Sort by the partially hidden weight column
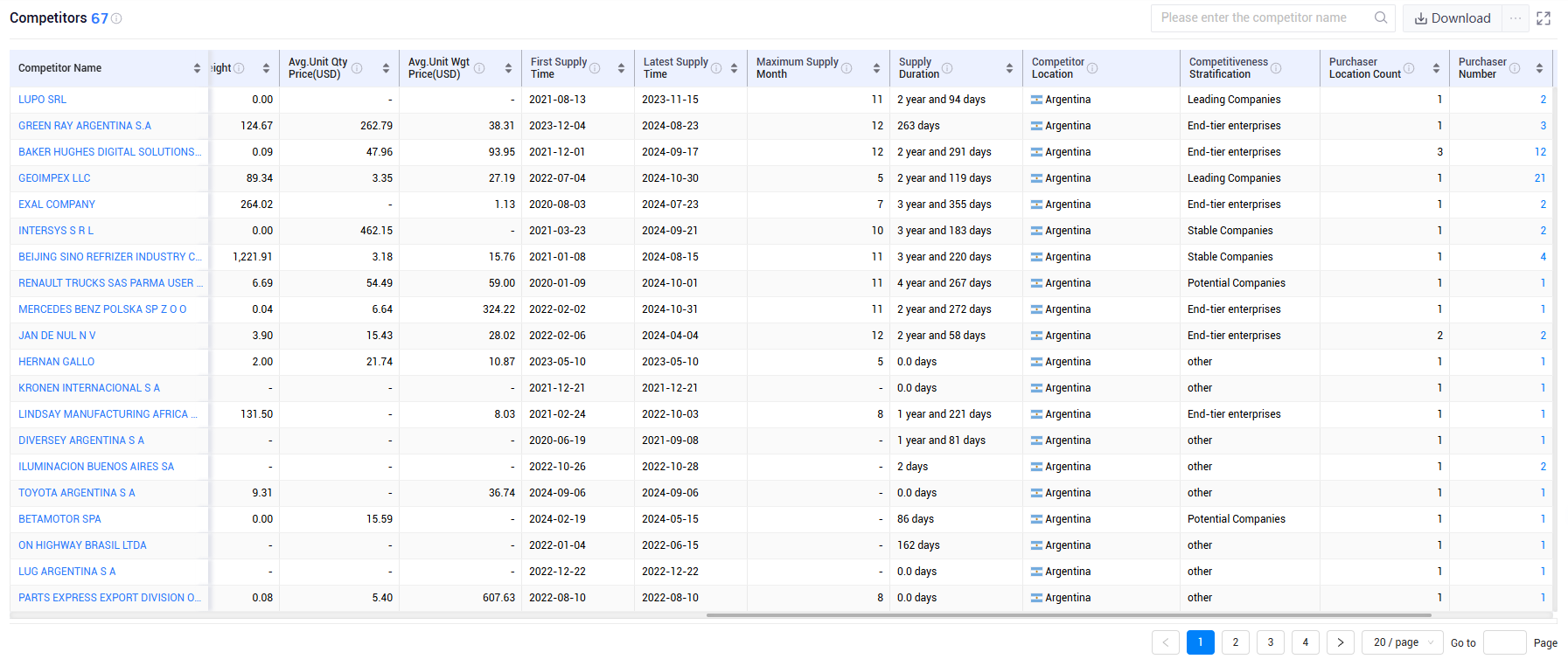 click(266, 68)
